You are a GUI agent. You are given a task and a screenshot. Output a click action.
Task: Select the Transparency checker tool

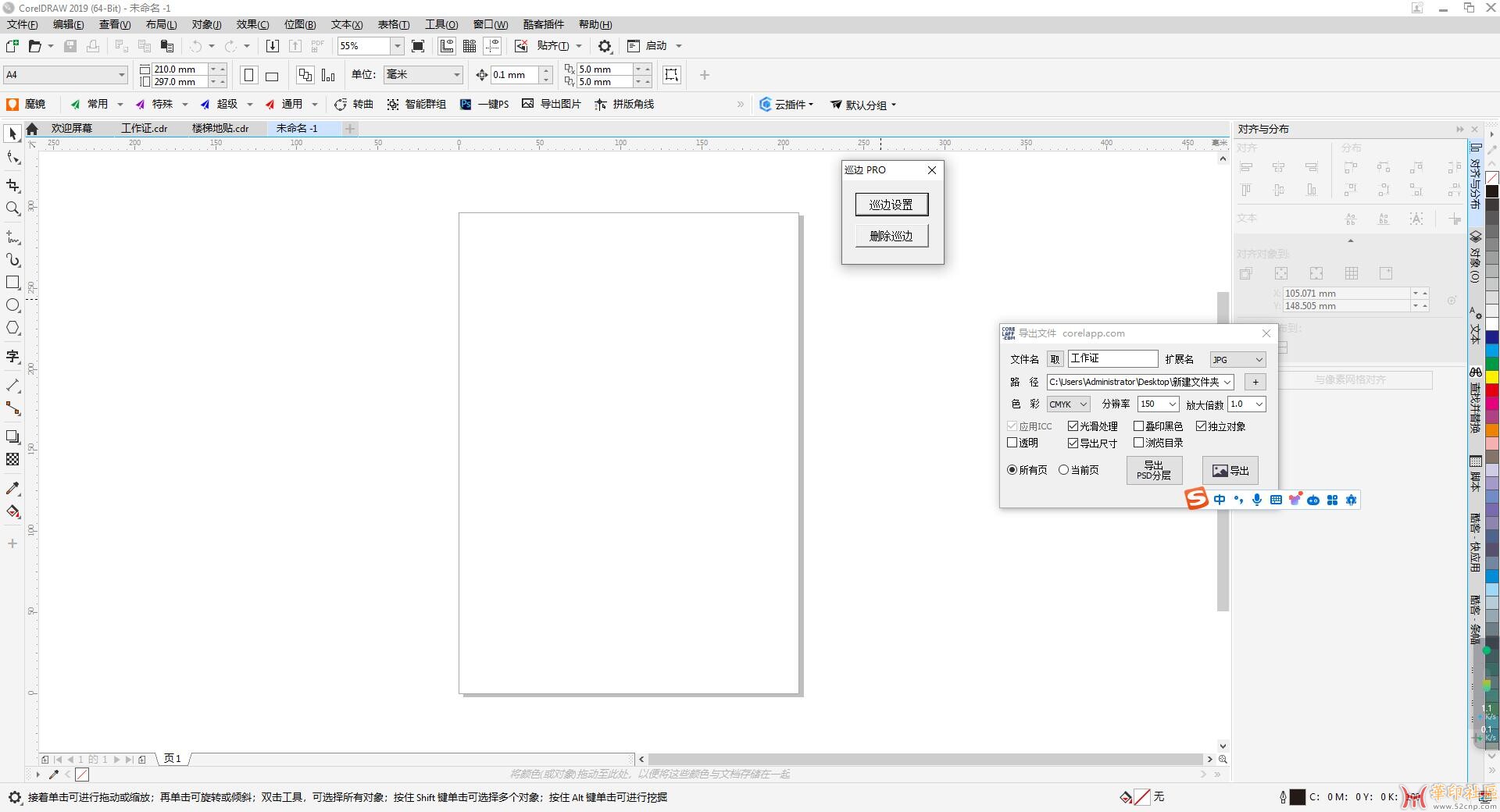tap(12, 459)
